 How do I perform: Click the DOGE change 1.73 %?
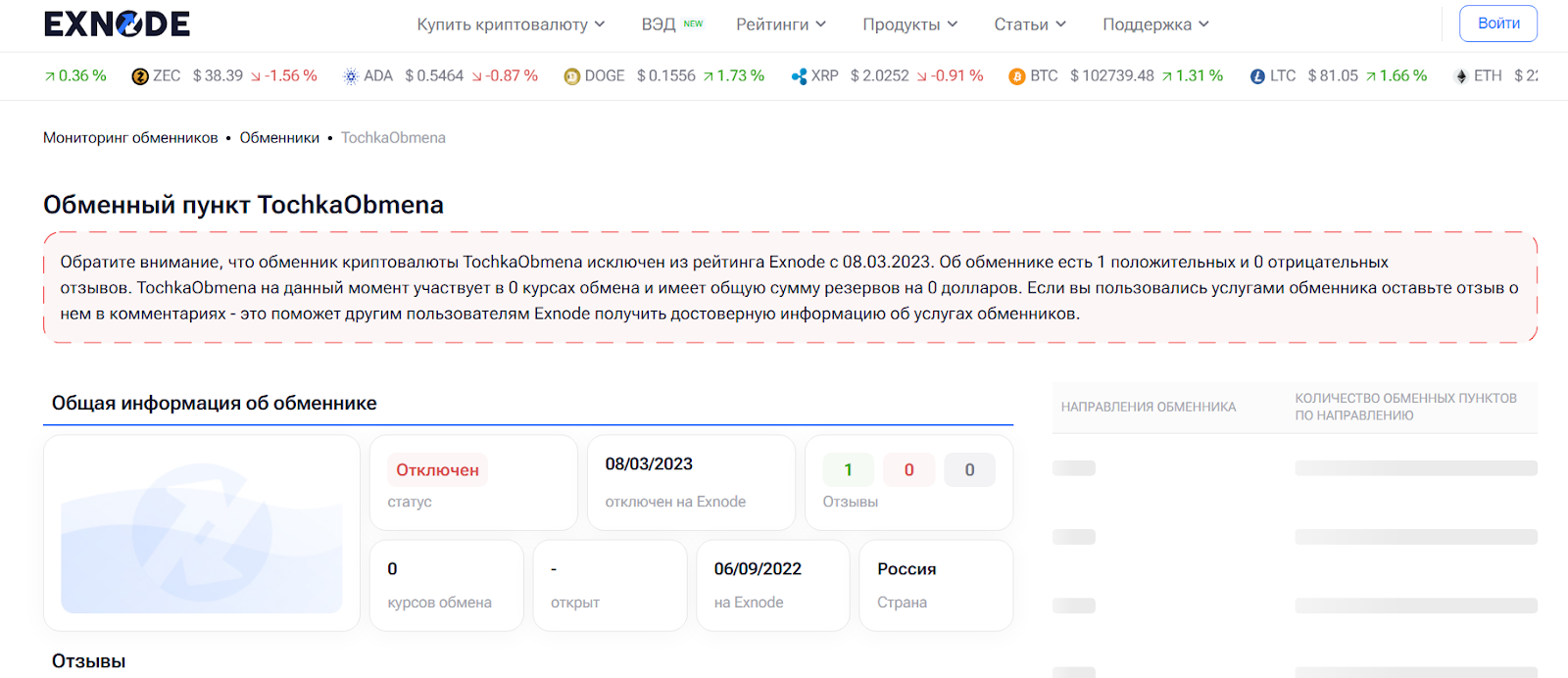pyautogui.click(x=733, y=76)
